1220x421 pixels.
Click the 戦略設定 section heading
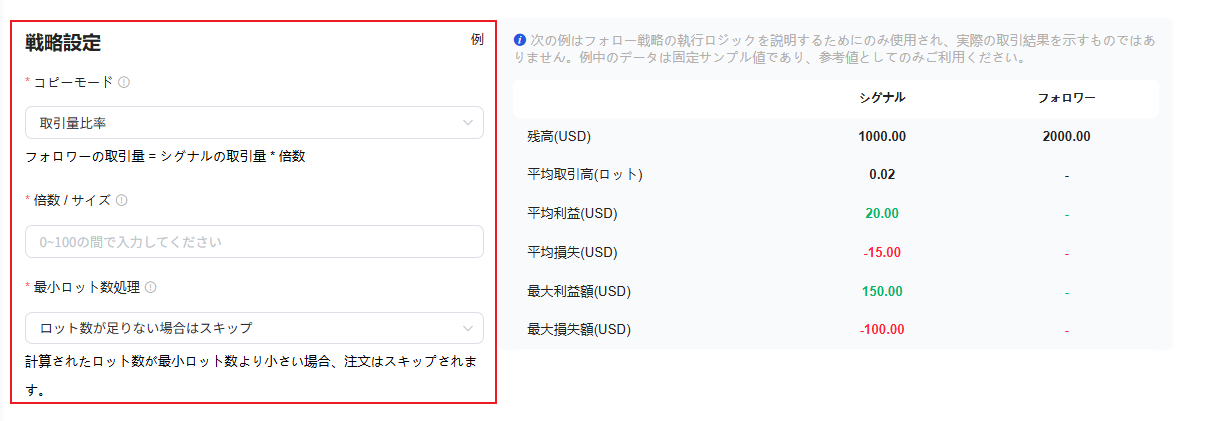(63, 42)
